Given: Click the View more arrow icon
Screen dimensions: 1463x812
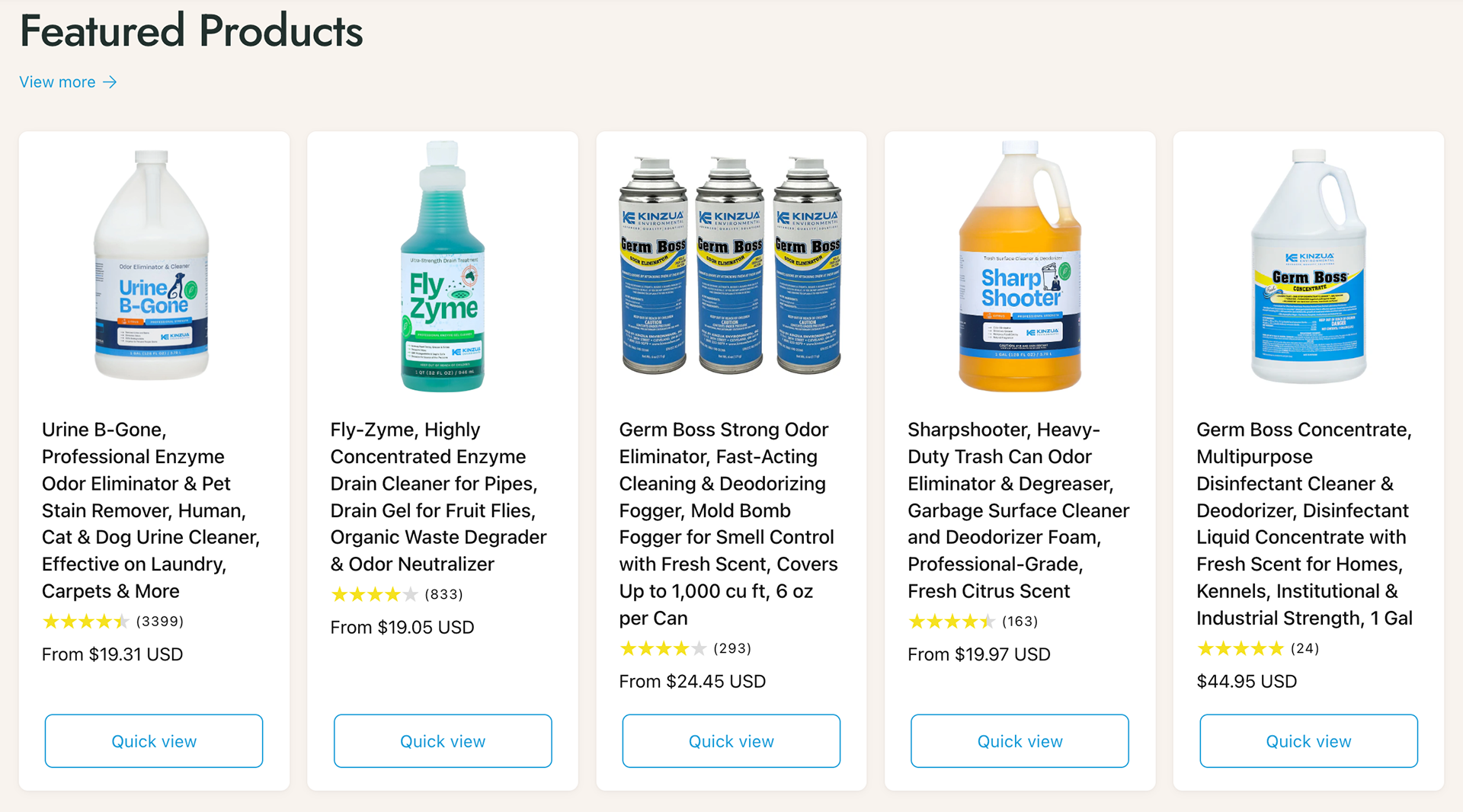Looking at the screenshot, I should point(110,82).
